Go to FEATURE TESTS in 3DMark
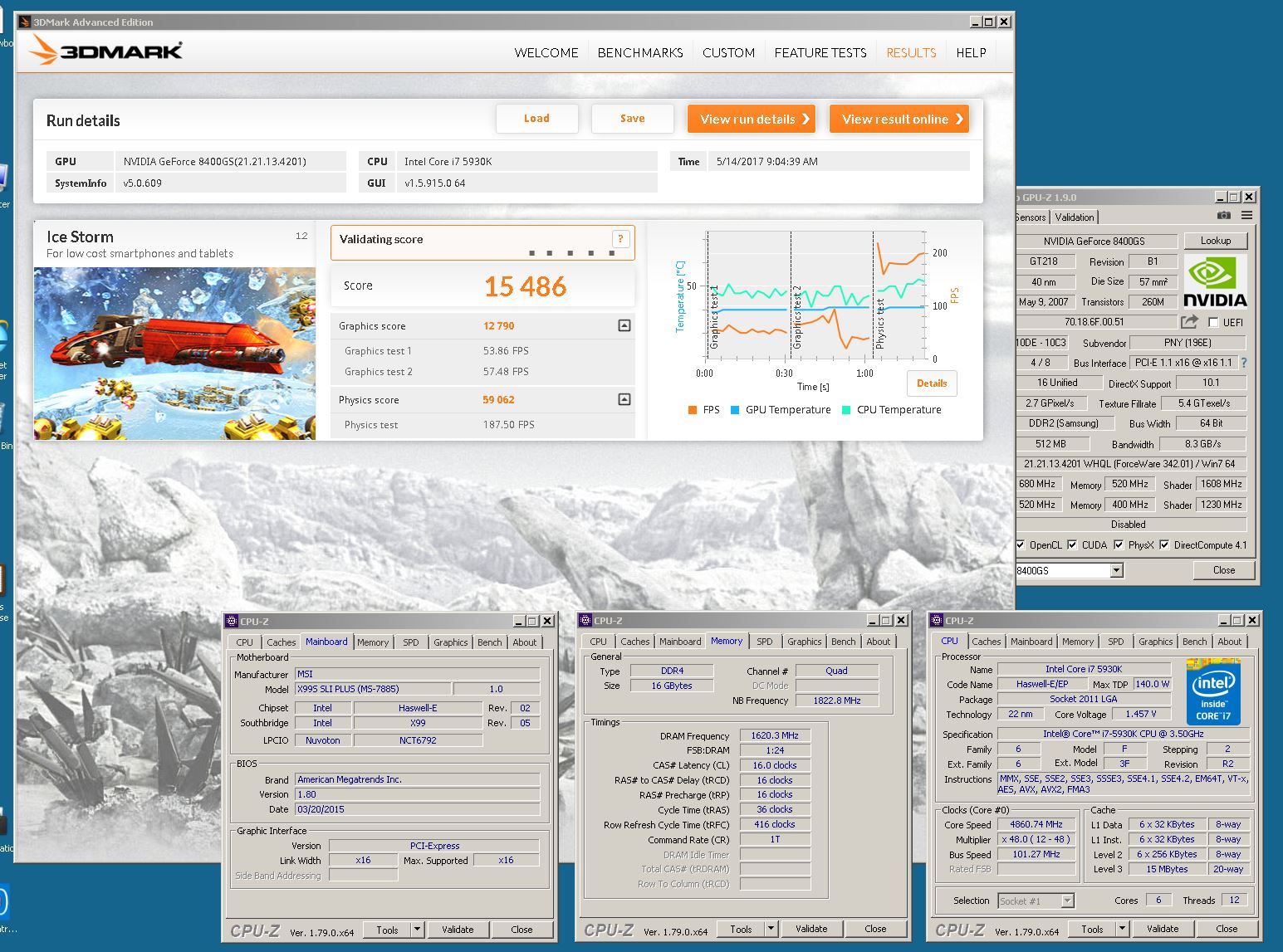The width and height of the screenshot is (1283, 952). point(820,52)
